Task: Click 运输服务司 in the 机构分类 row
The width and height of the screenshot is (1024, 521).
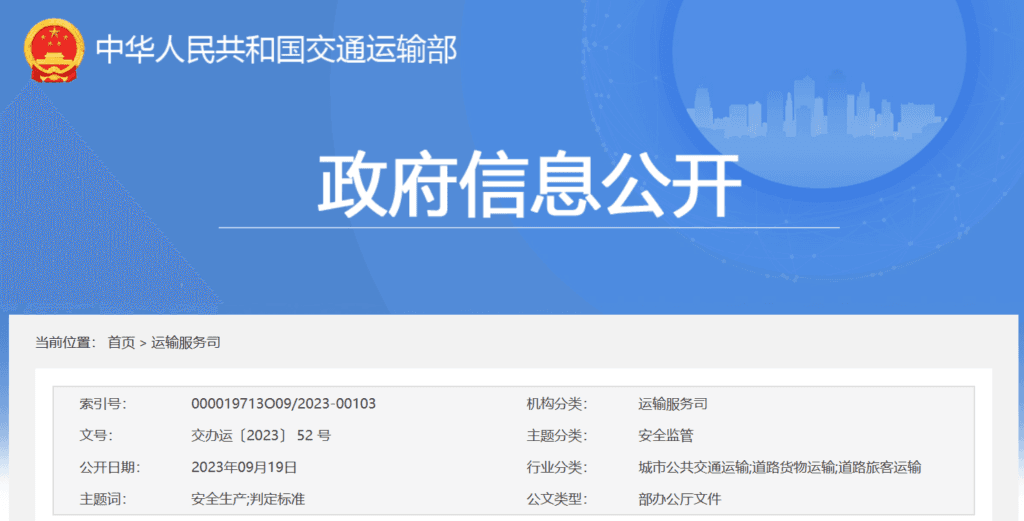Action: point(672,404)
